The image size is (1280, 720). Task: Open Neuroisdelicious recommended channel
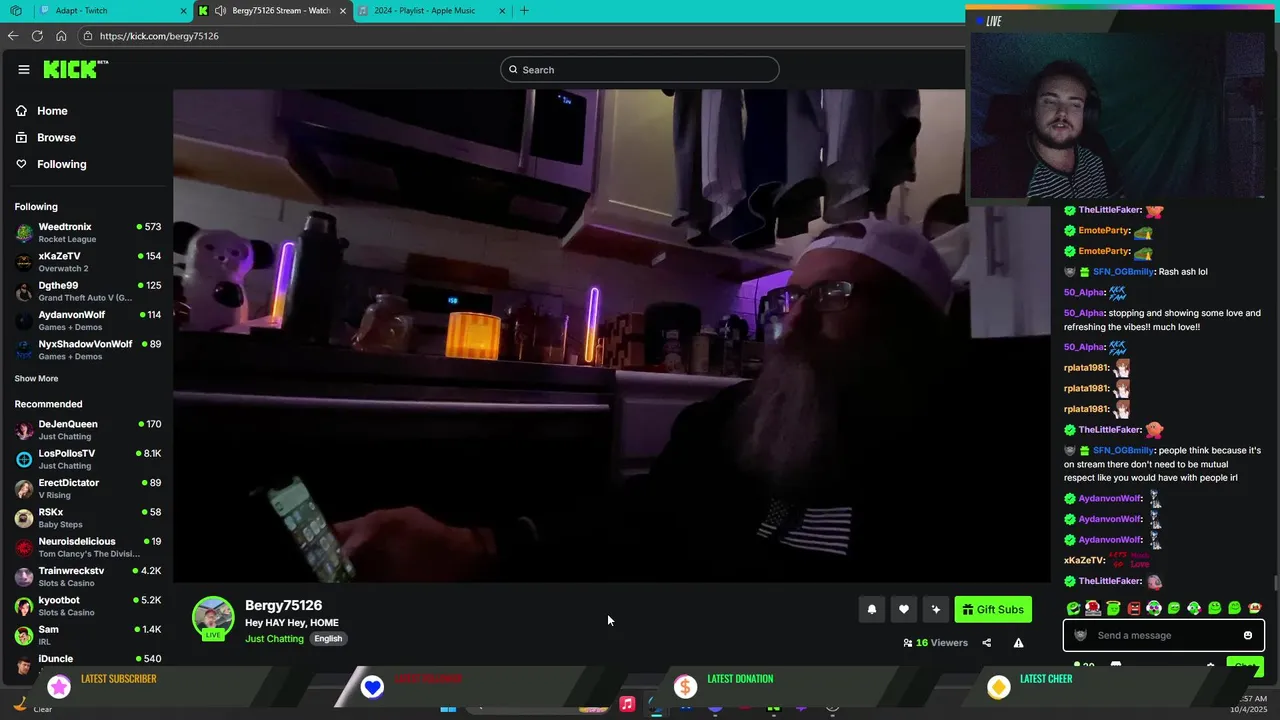click(88, 547)
